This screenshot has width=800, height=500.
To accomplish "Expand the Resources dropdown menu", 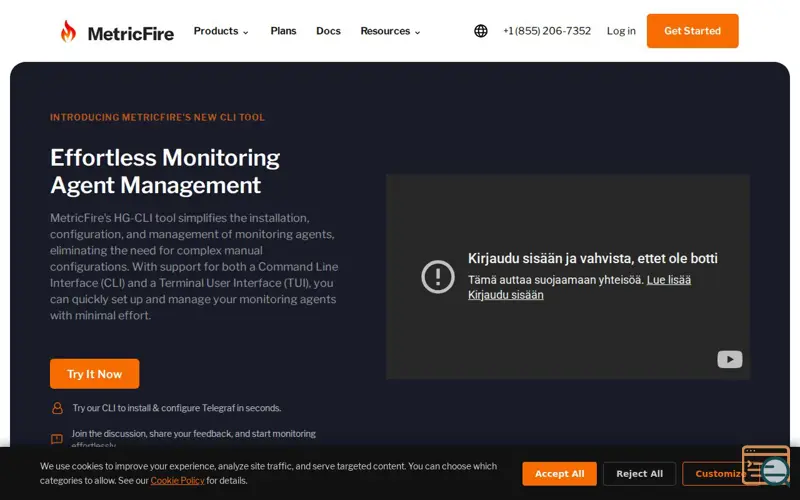I will (x=390, y=31).
